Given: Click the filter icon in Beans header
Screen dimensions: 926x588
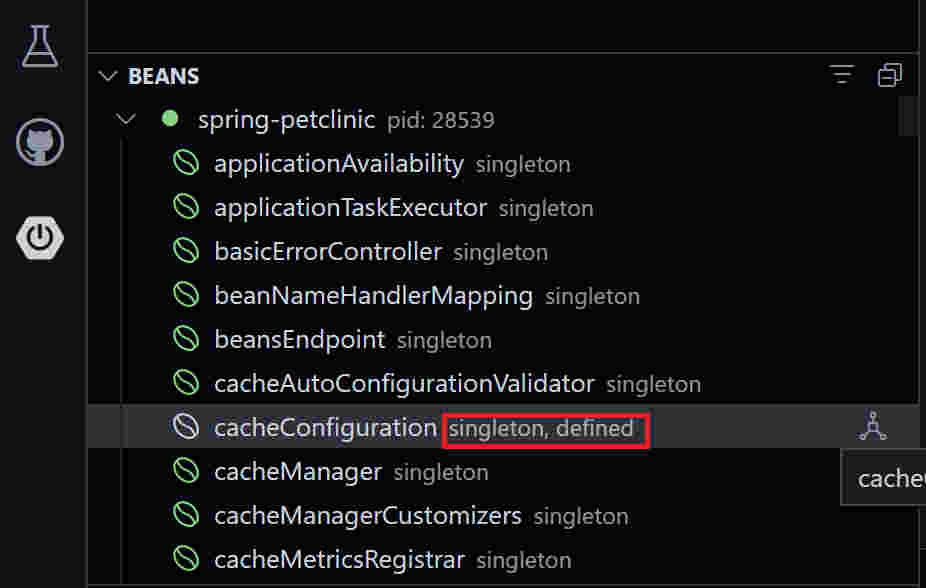Looking at the screenshot, I should pos(842,75).
